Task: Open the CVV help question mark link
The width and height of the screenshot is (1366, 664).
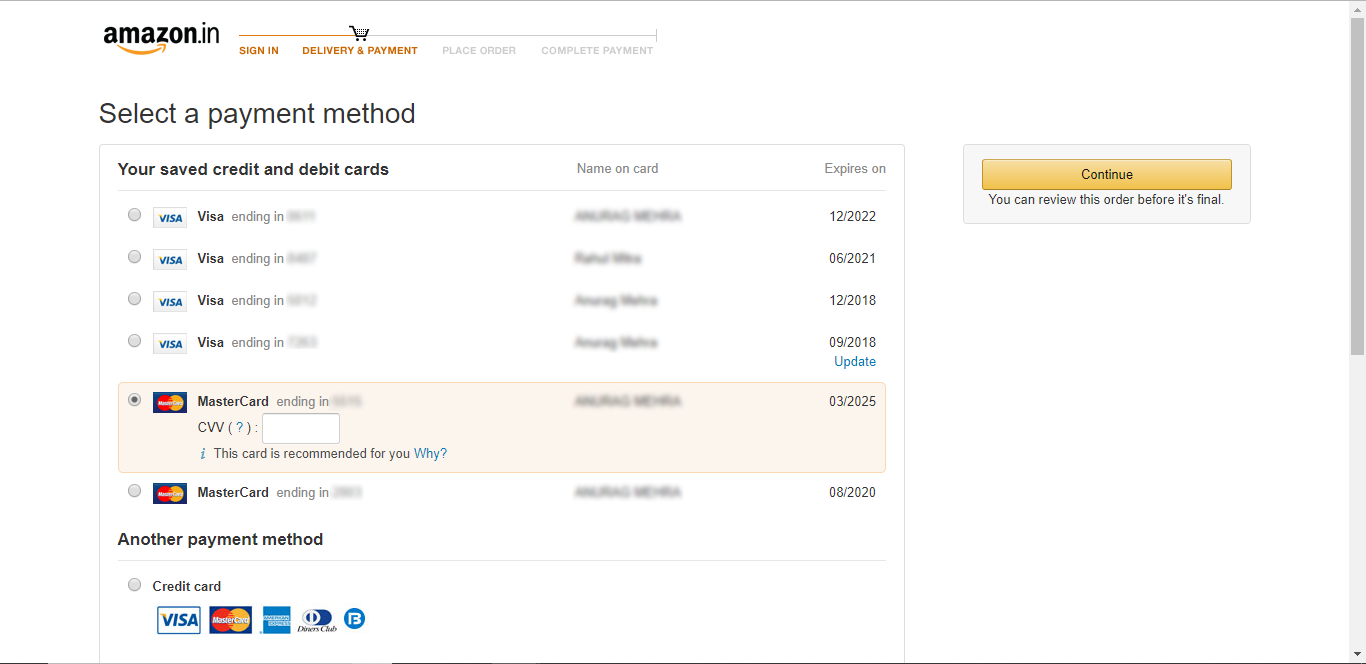Action: point(239,428)
